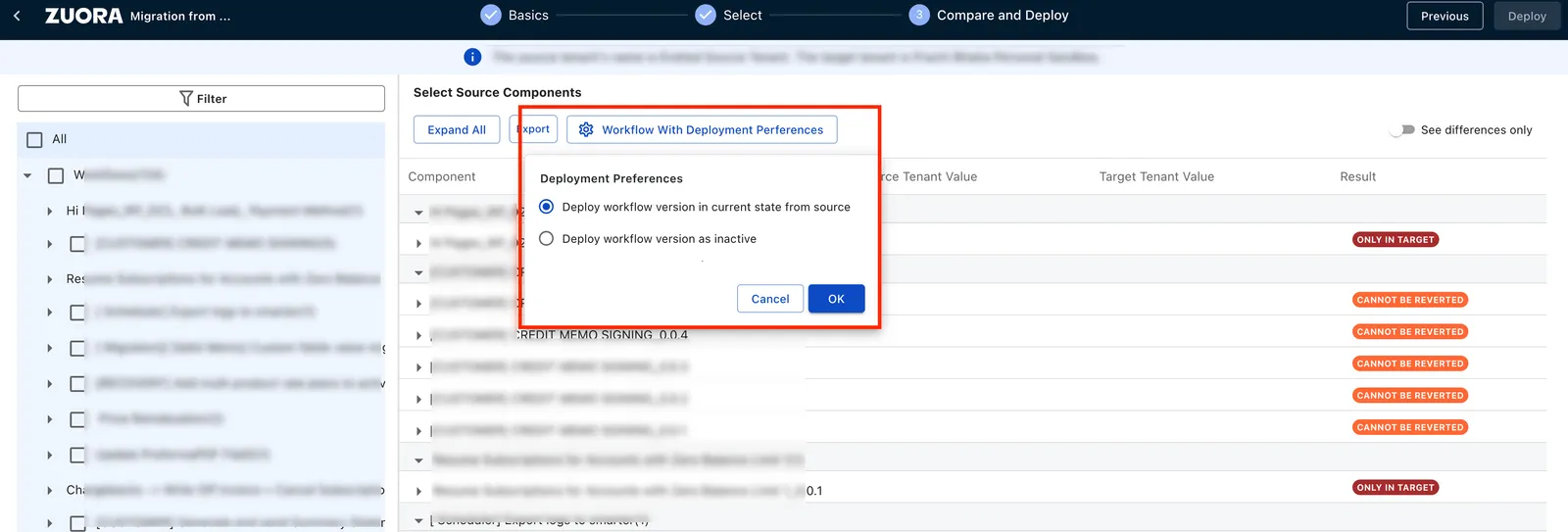Viewport: 1568px width, 532px height.
Task: Click the gear icon for deployment preferences
Action: [x=586, y=129]
